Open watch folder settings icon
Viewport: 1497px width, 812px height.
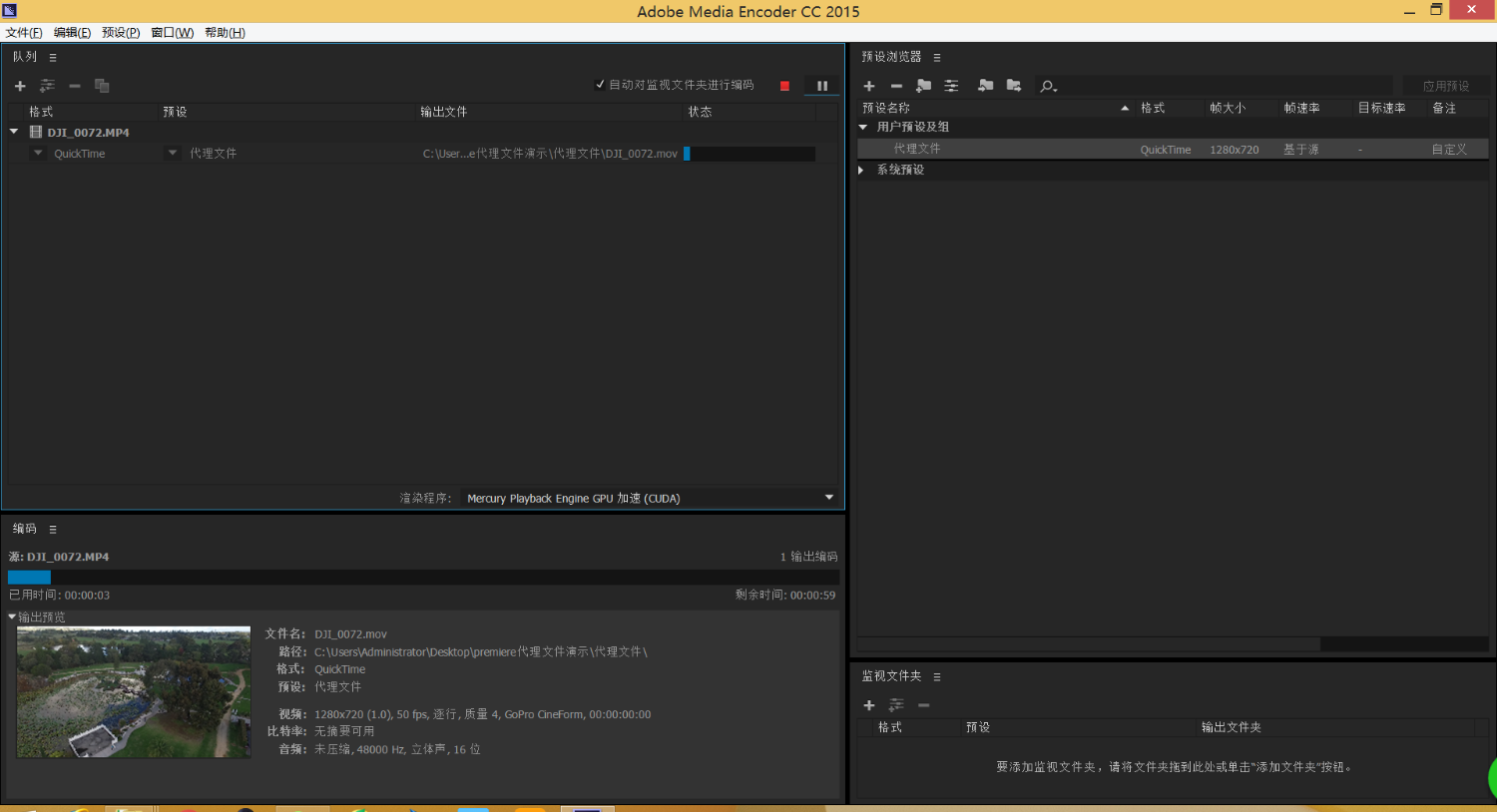click(896, 705)
